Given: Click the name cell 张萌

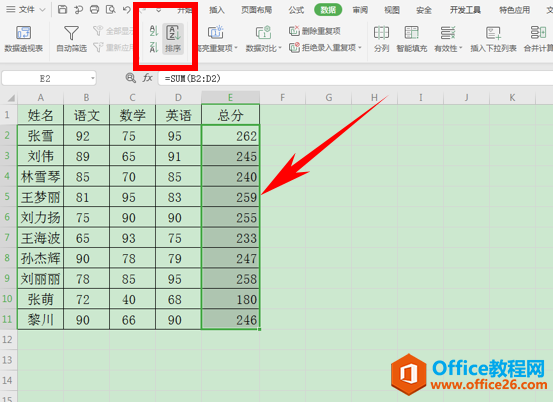Looking at the screenshot, I should (41, 300).
